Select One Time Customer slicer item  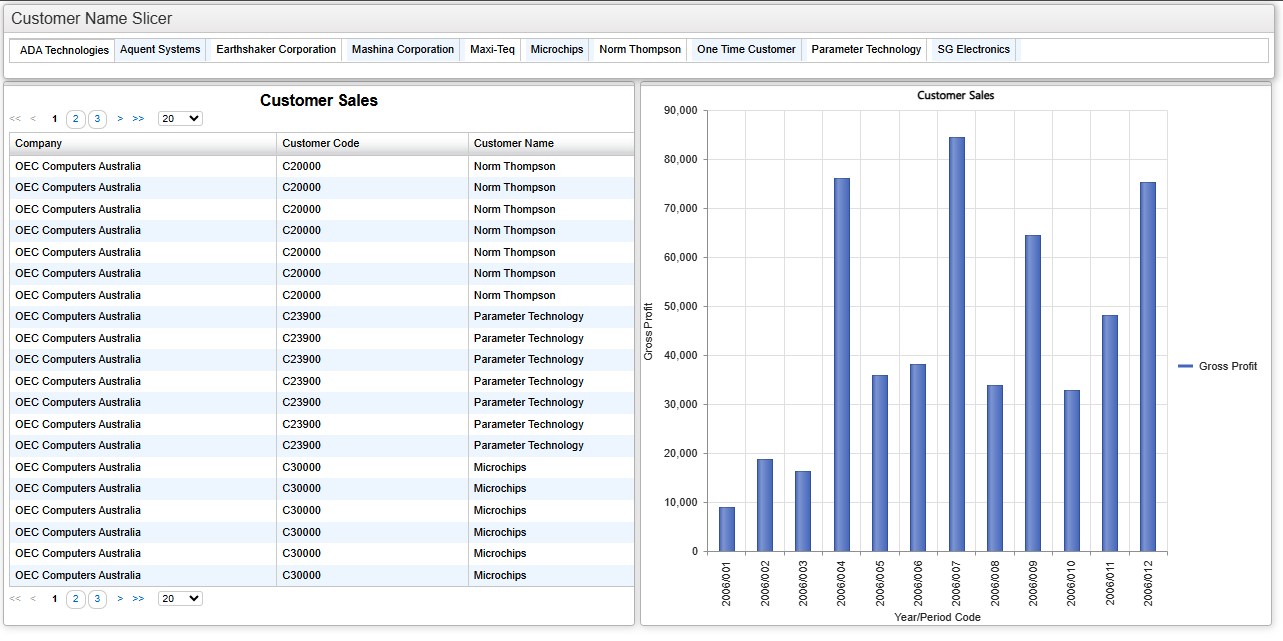746,49
